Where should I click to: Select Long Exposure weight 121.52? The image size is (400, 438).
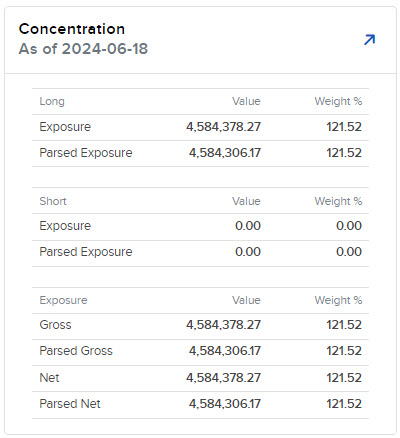pyautogui.click(x=344, y=127)
